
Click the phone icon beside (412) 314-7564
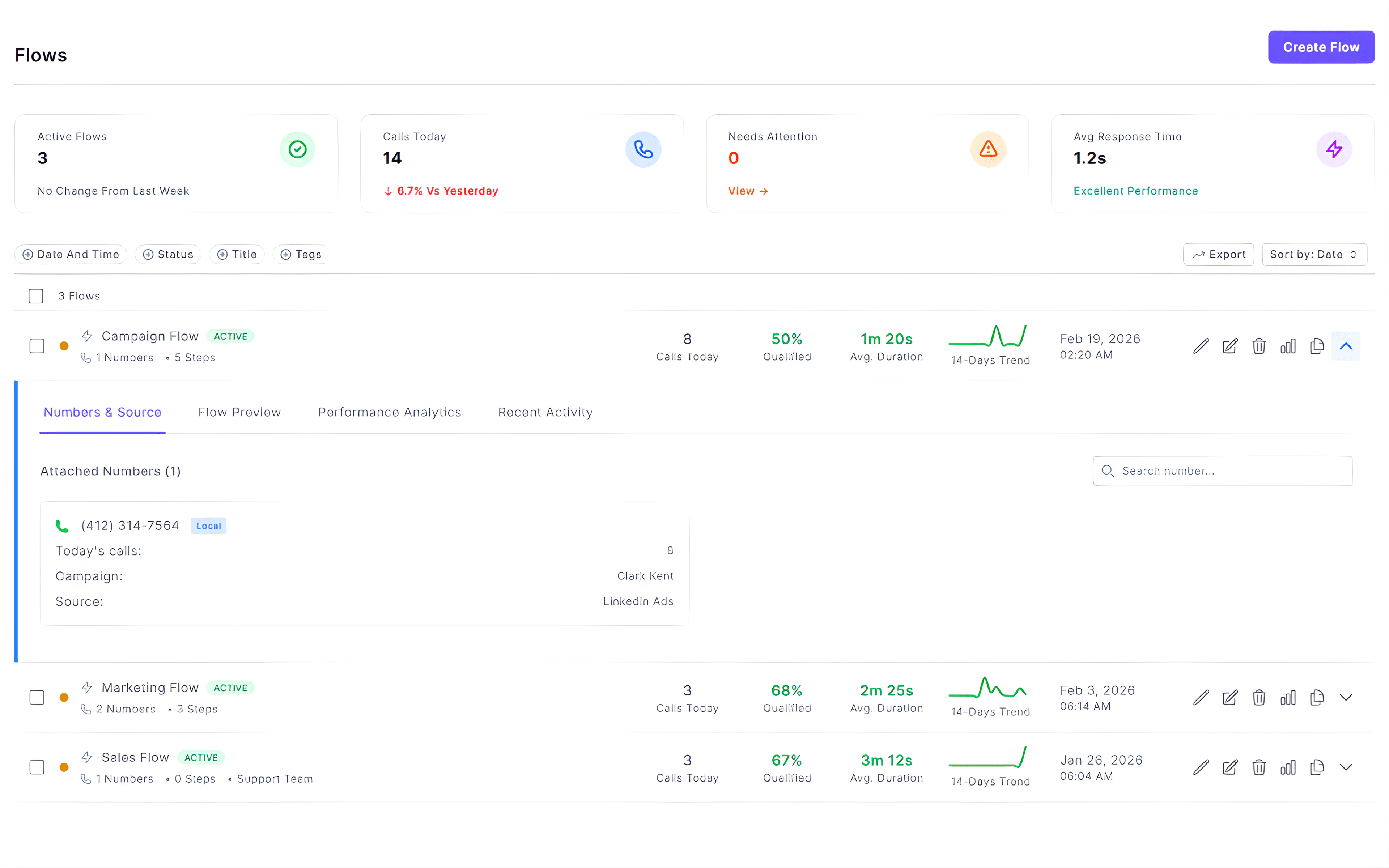click(62, 525)
